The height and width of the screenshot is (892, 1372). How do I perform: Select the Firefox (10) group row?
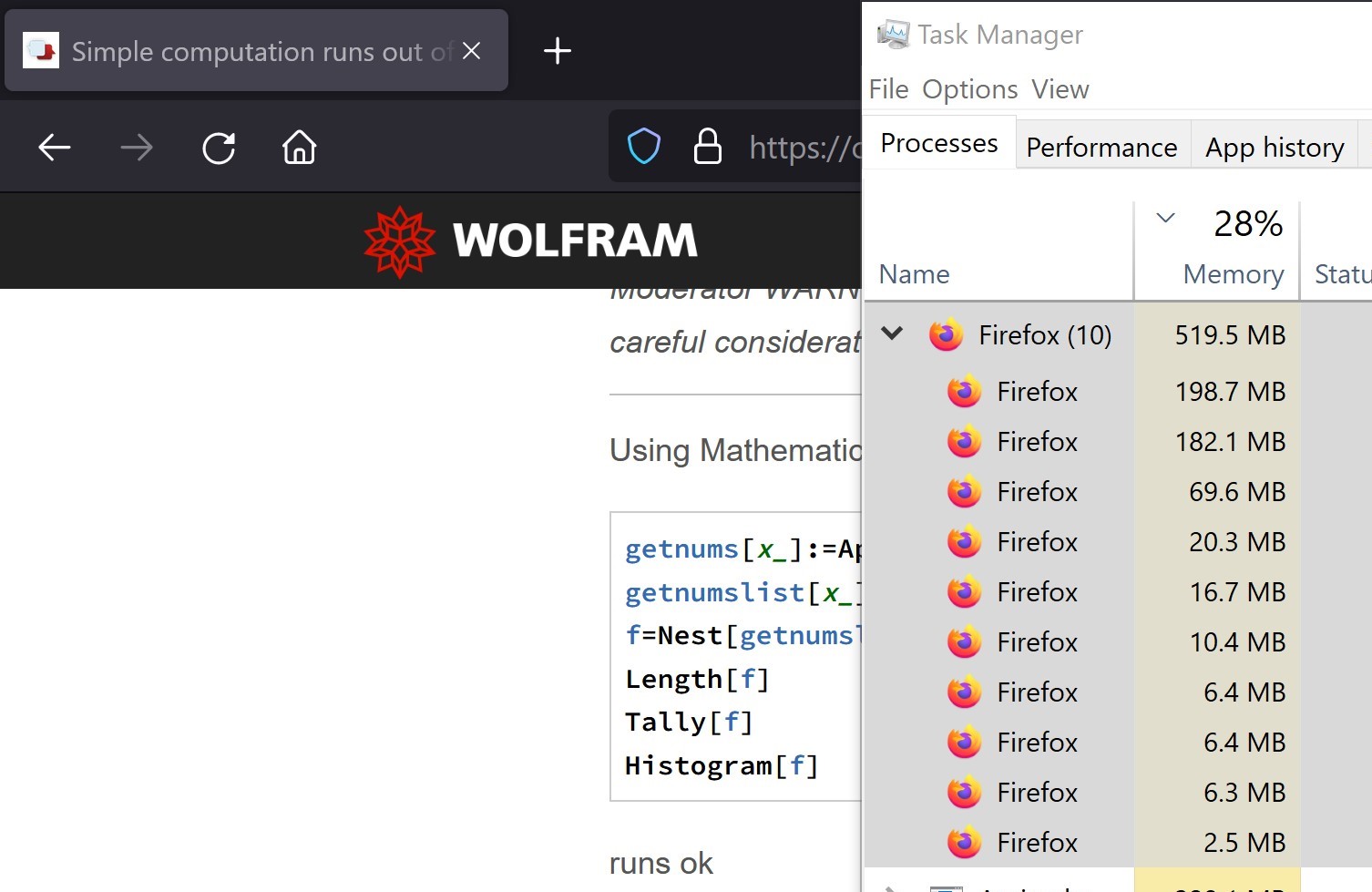pyautogui.click(x=1118, y=334)
